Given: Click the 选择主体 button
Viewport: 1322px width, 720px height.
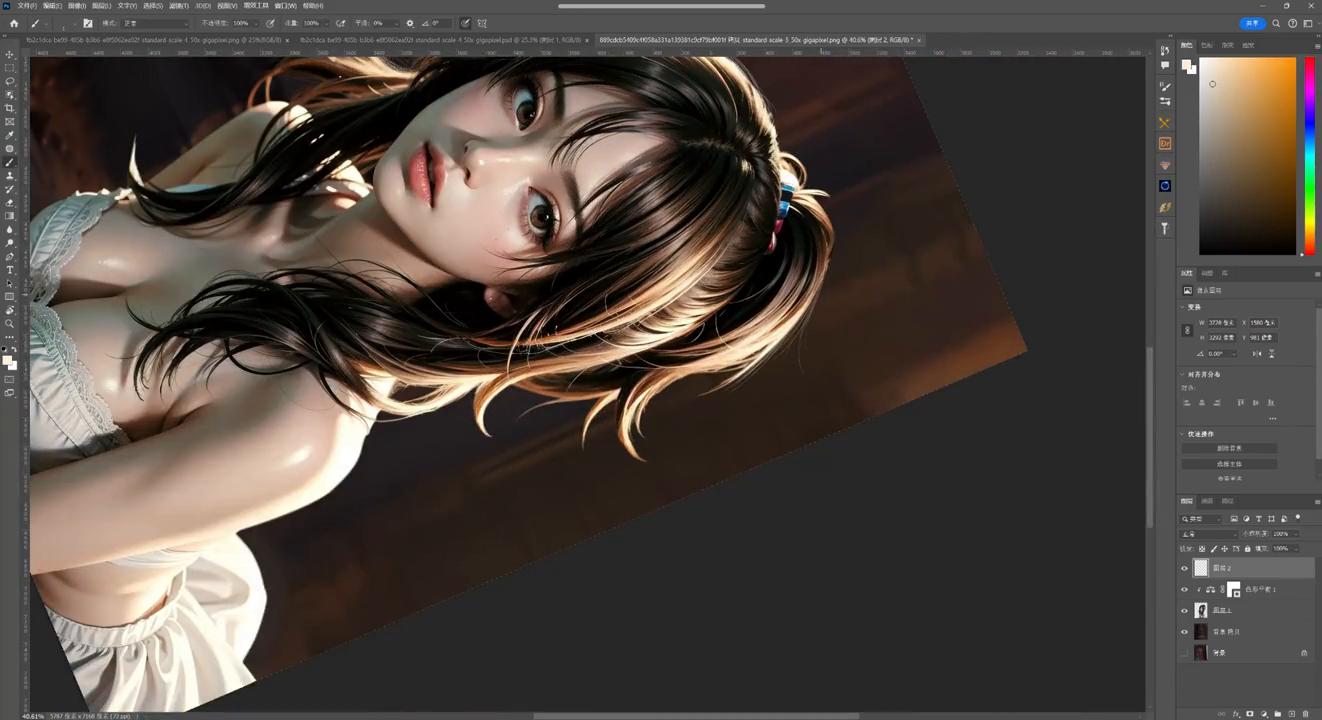Looking at the screenshot, I should (1229, 464).
